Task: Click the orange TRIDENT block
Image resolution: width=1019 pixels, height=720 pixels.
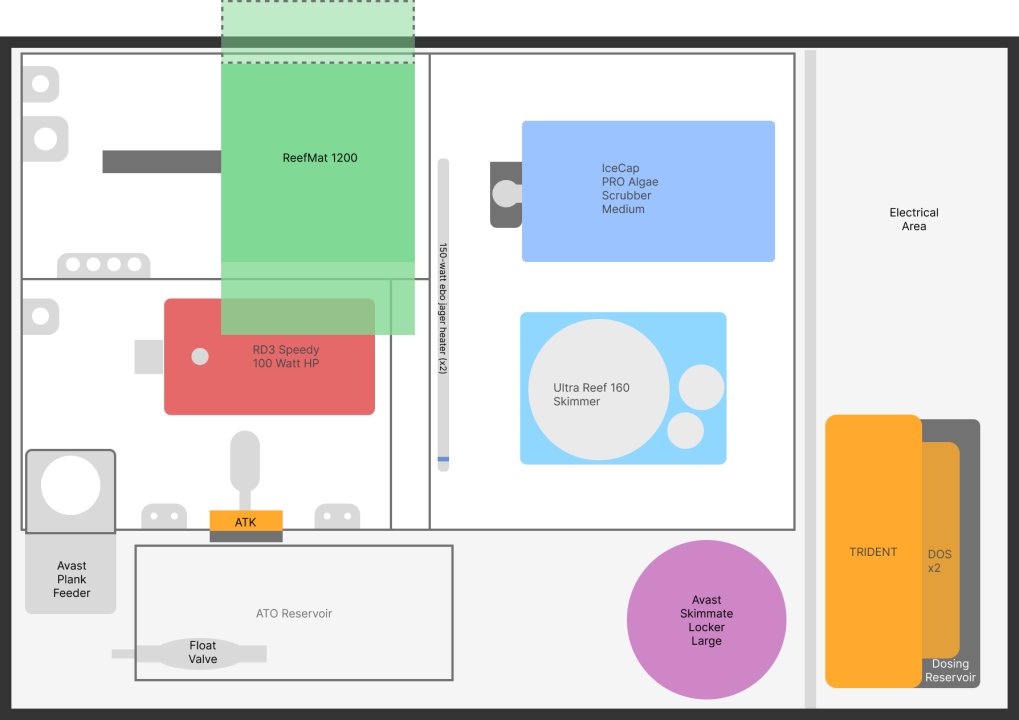Action: [x=873, y=551]
